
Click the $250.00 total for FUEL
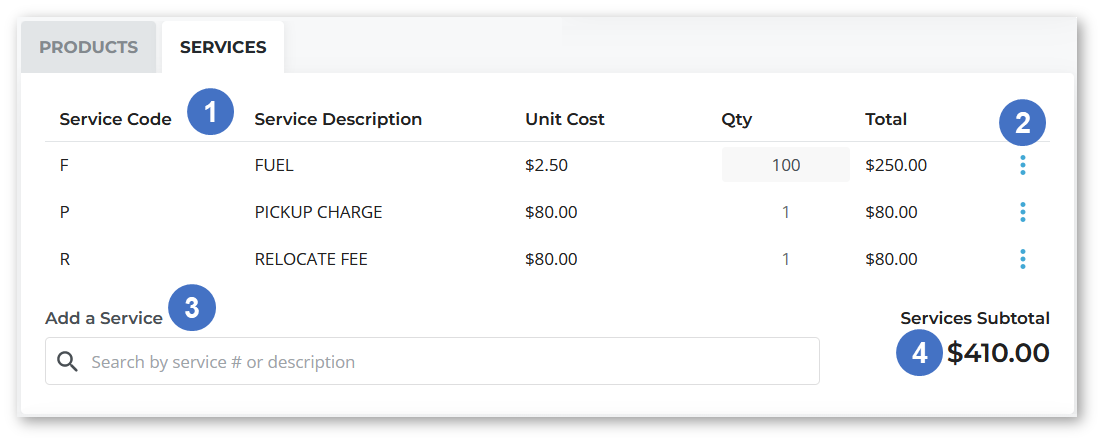(x=896, y=165)
